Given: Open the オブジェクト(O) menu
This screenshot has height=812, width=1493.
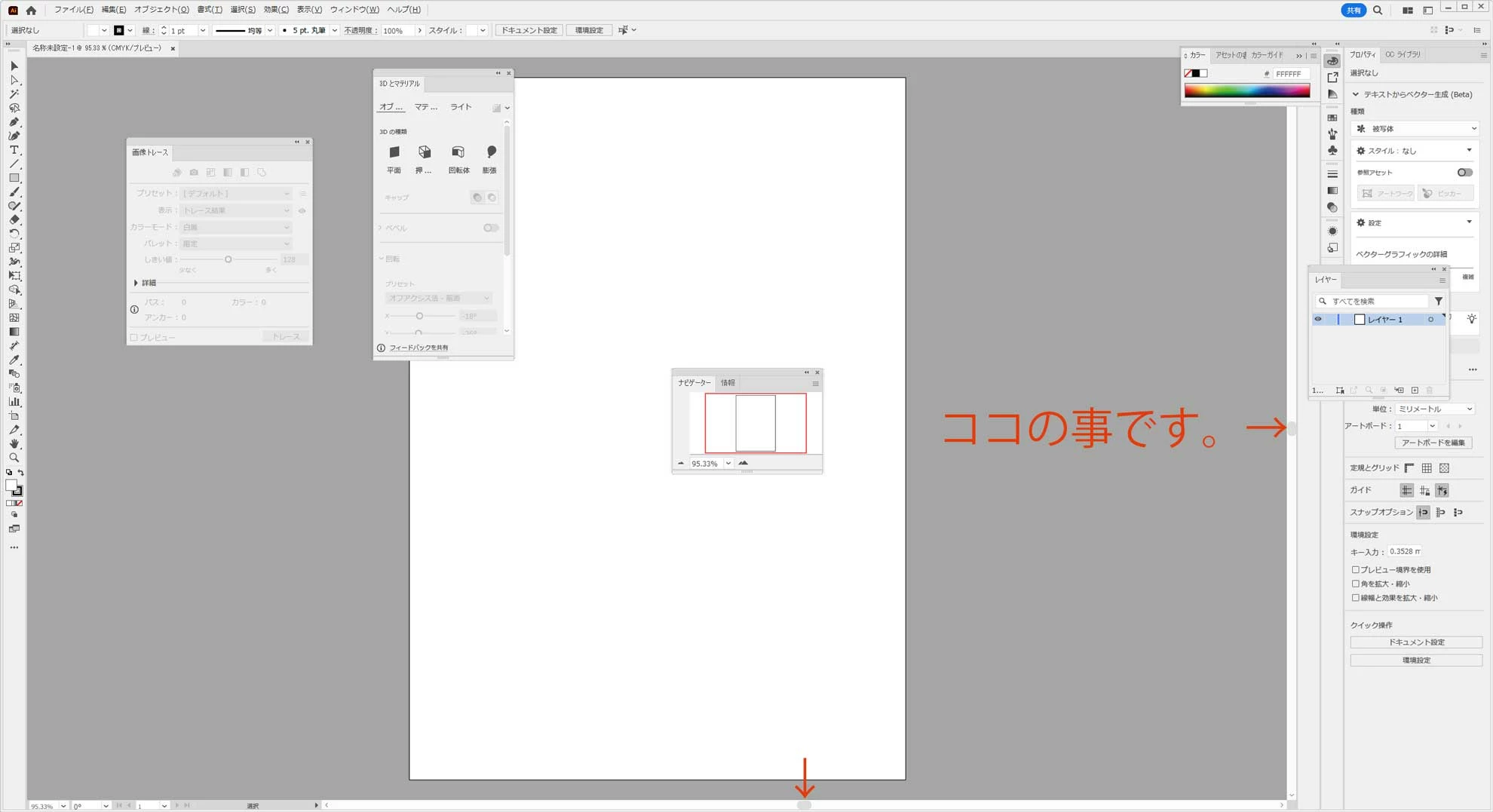Looking at the screenshot, I should (x=161, y=10).
